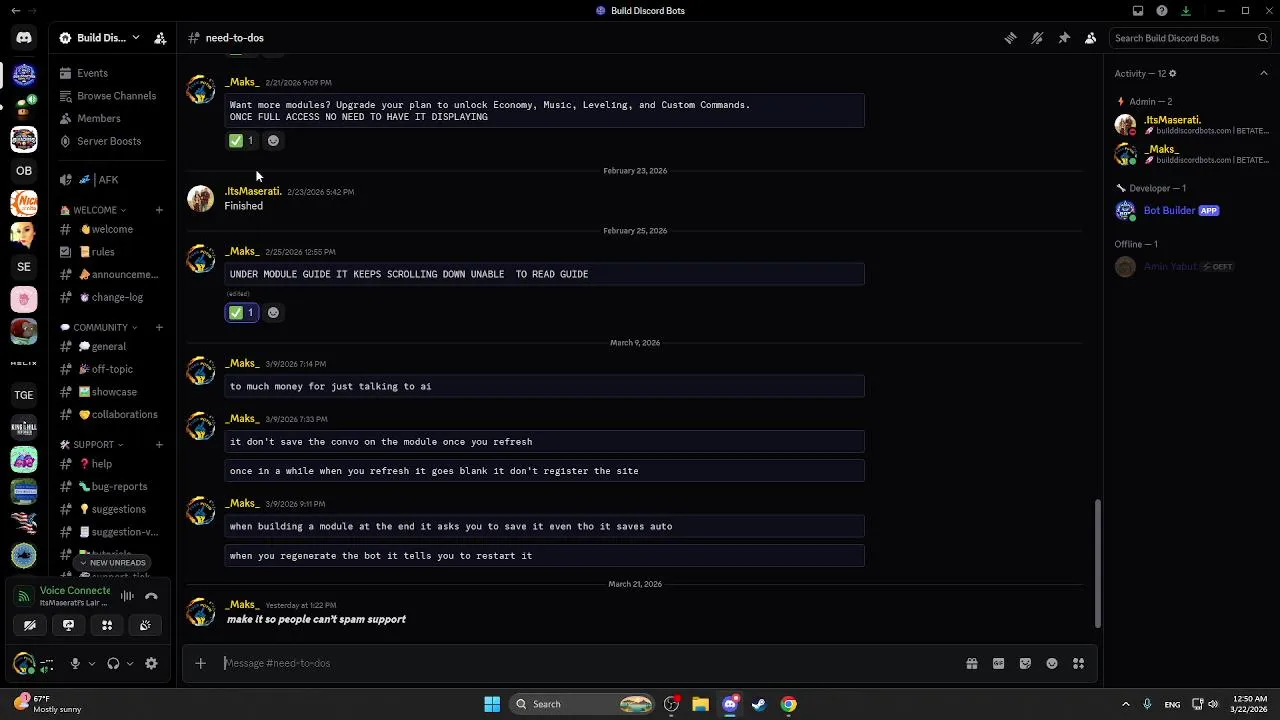Open the OB server icon
The height and width of the screenshot is (720, 1280).
point(24,171)
